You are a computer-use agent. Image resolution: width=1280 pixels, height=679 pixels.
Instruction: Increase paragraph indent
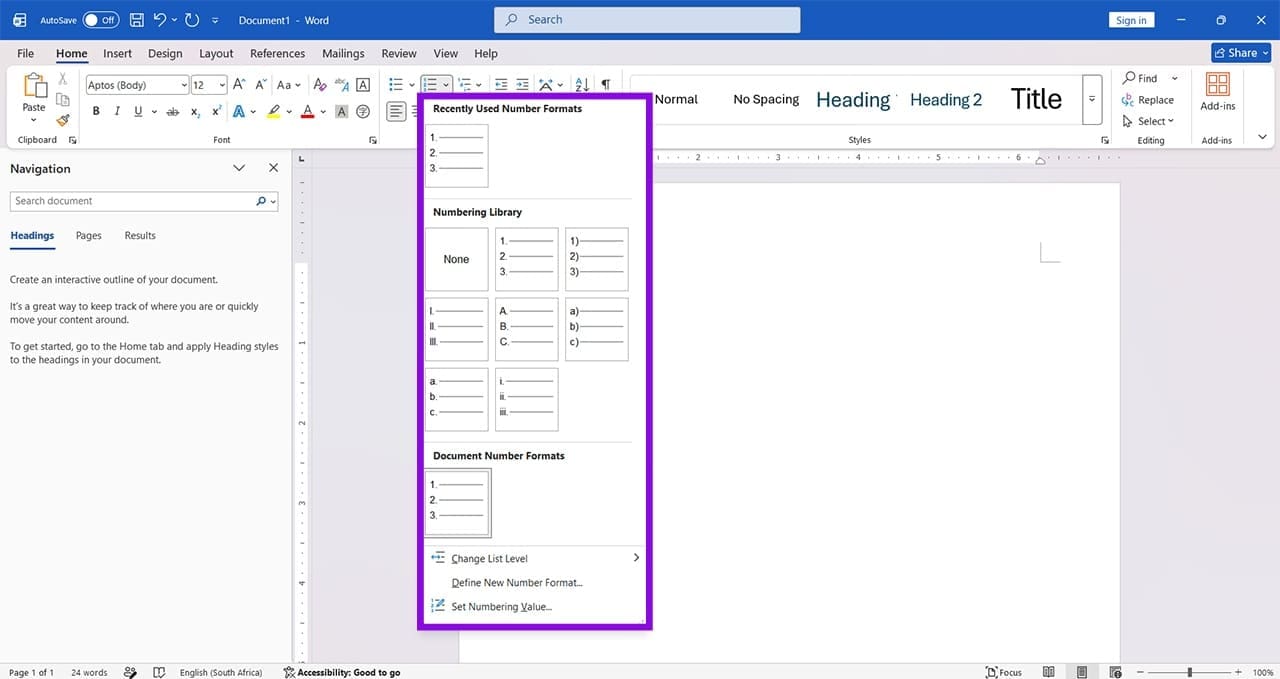click(522, 85)
